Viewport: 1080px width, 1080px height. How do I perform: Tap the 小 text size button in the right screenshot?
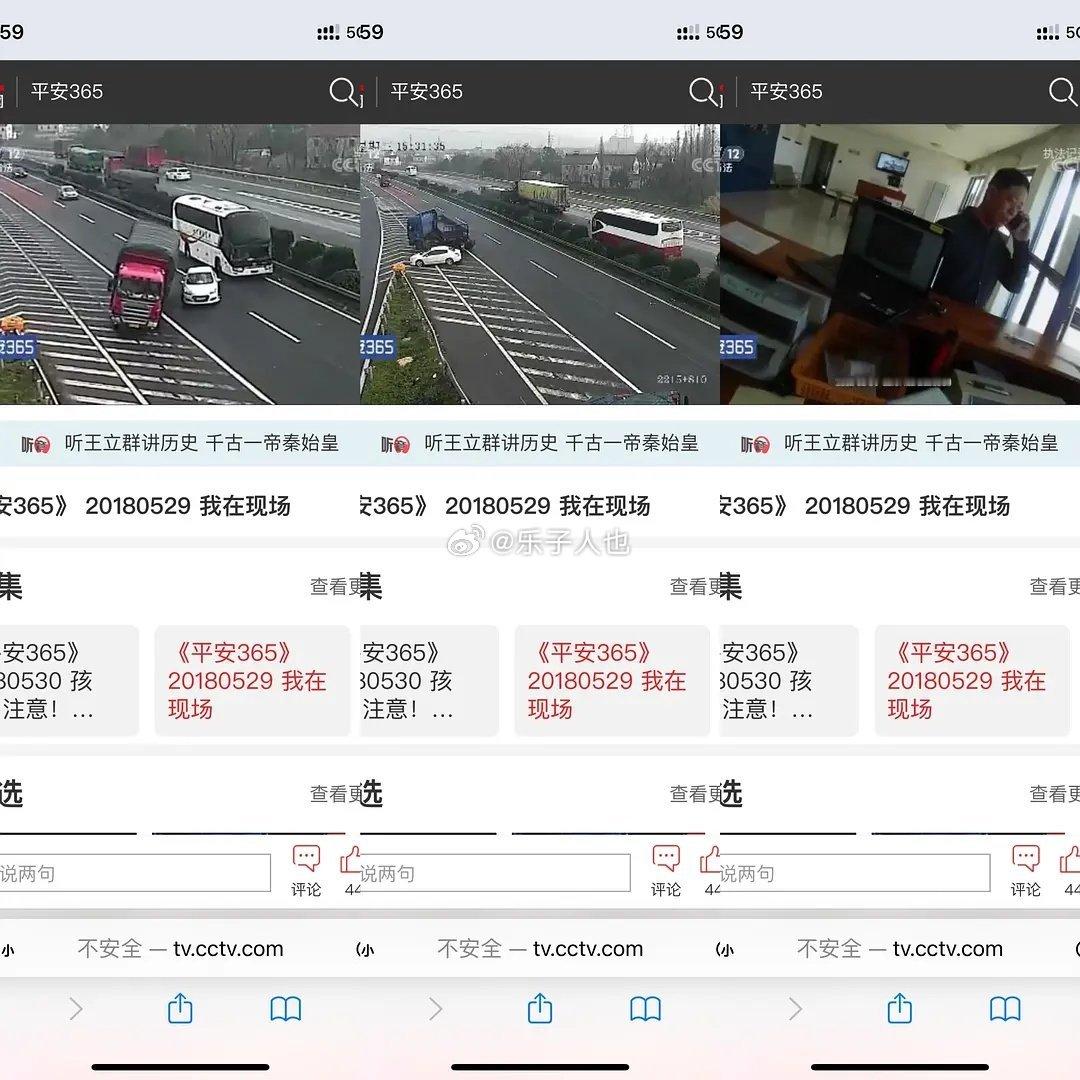coord(725,950)
